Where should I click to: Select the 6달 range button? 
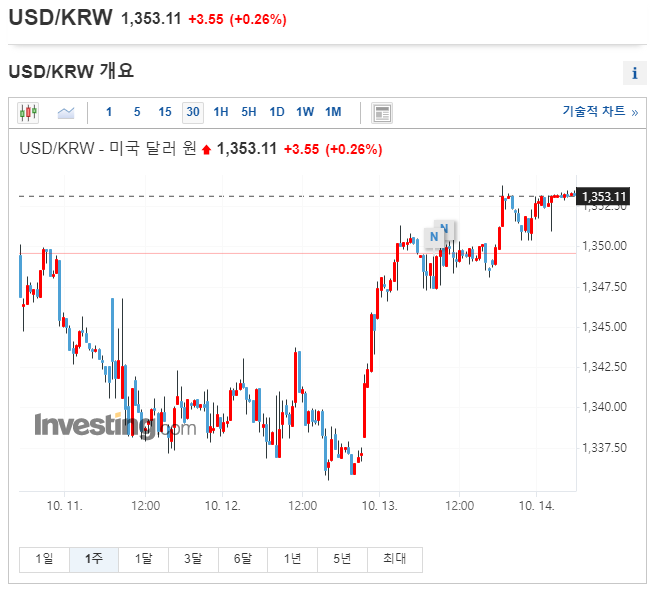pos(243,560)
